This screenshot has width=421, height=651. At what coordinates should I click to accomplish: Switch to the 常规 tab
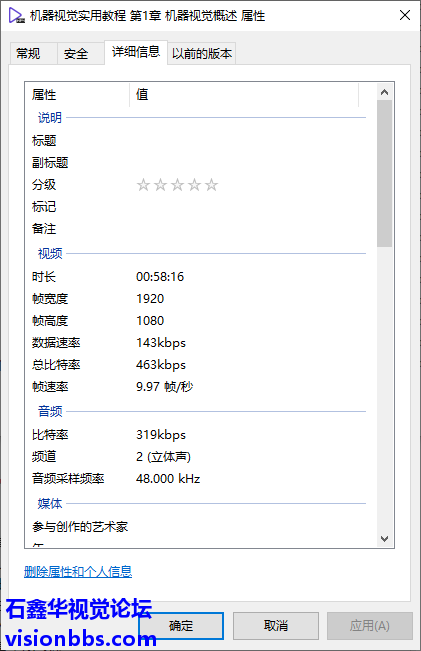pos(28,54)
